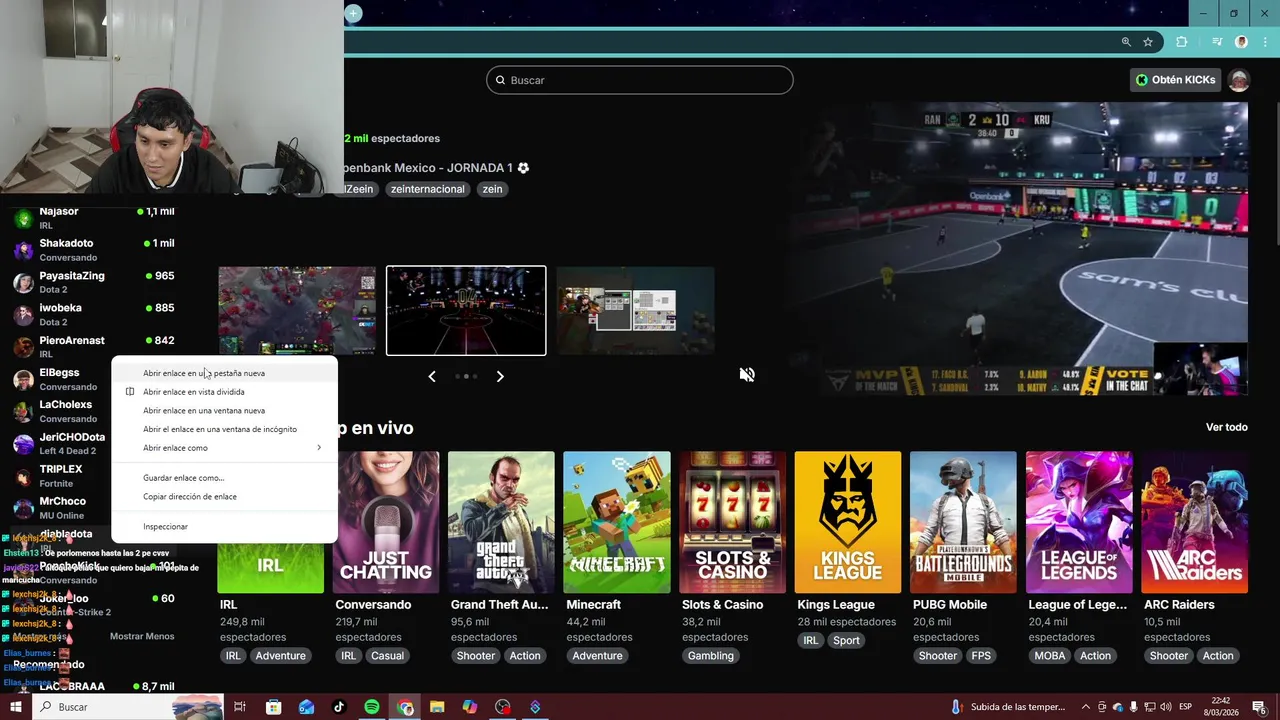Open the Minecraft category card
The height and width of the screenshot is (720, 1280).
click(617, 522)
